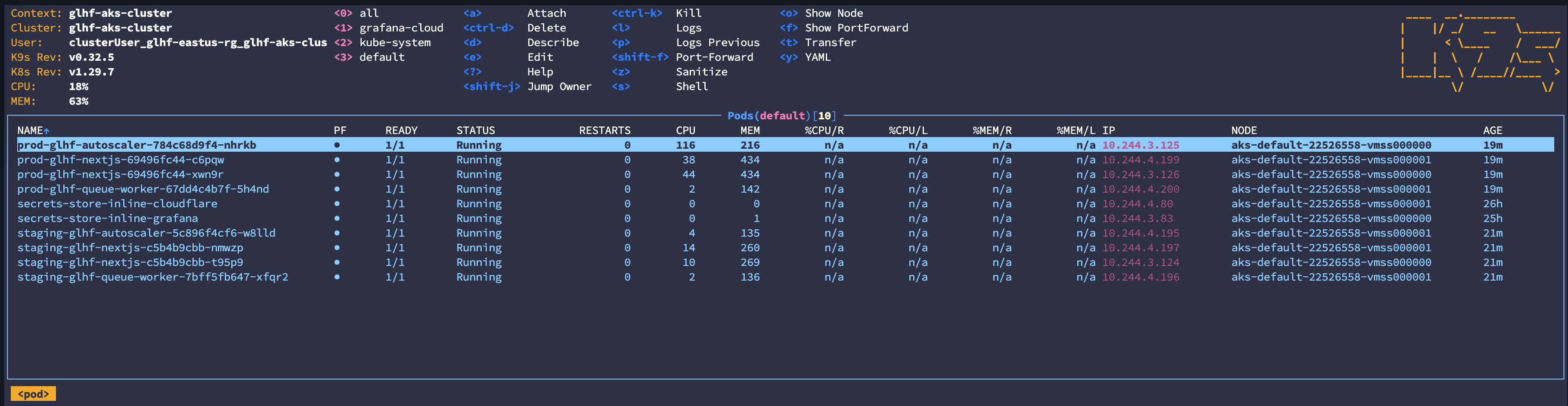
Task: Sort by the NAME column header
Action: point(33,131)
